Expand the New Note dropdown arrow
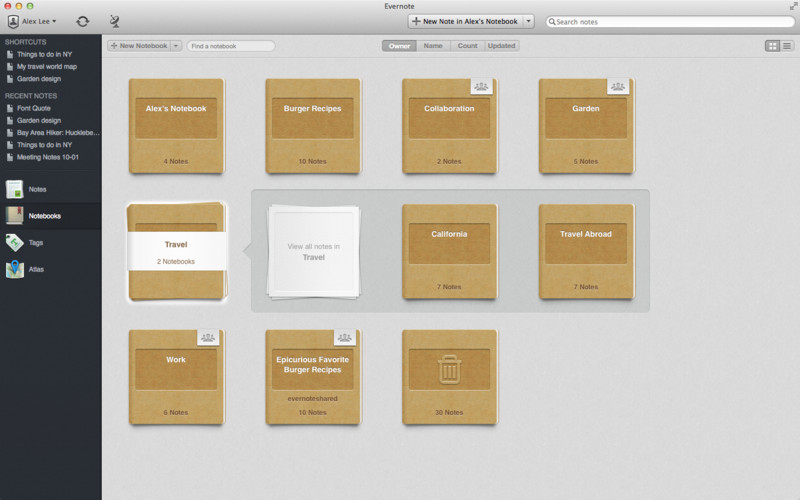The width and height of the screenshot is (800, 500). 529,21
